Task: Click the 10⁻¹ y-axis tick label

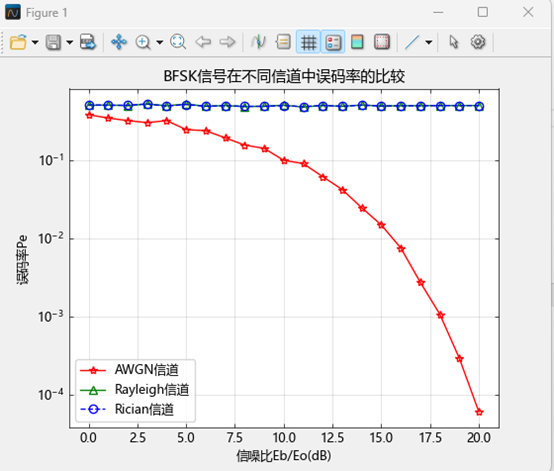Action: (52, 160)
